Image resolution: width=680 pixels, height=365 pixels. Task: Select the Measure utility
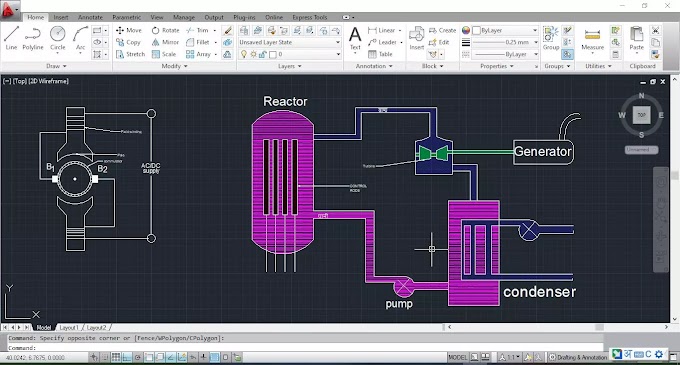pos(592,39)
